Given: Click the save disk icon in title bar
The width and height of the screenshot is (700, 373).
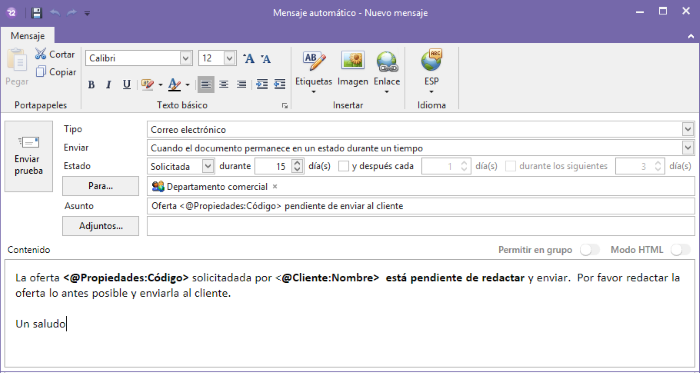Looking at the screenshot, I should coord(37,13).
